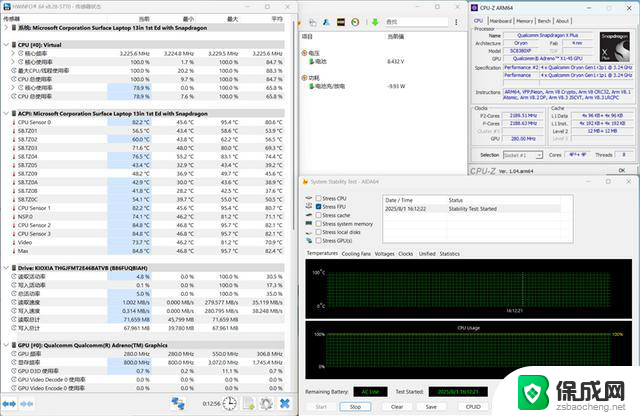This screenshot has width=640, height=416.
Task: Click the memory icon beside Stress system memory
Action: click(x=309, y=224)
